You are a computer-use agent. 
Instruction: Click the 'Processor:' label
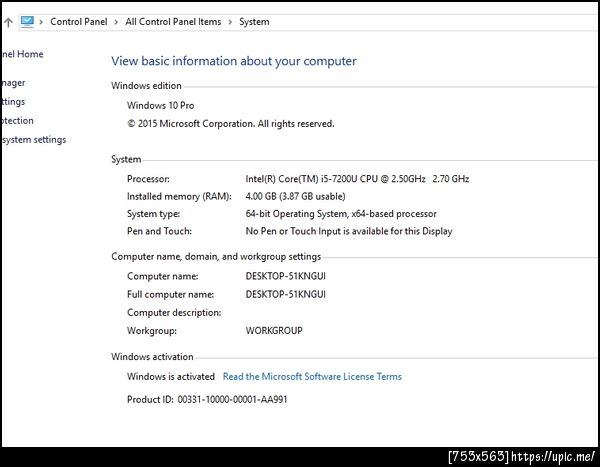[148, 179]
